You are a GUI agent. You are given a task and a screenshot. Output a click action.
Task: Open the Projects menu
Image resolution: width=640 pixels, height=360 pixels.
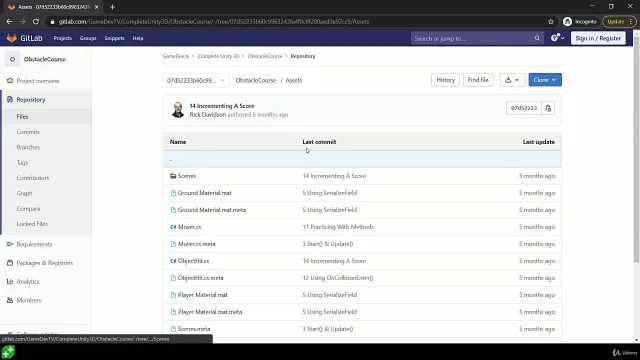pos(62,38)
